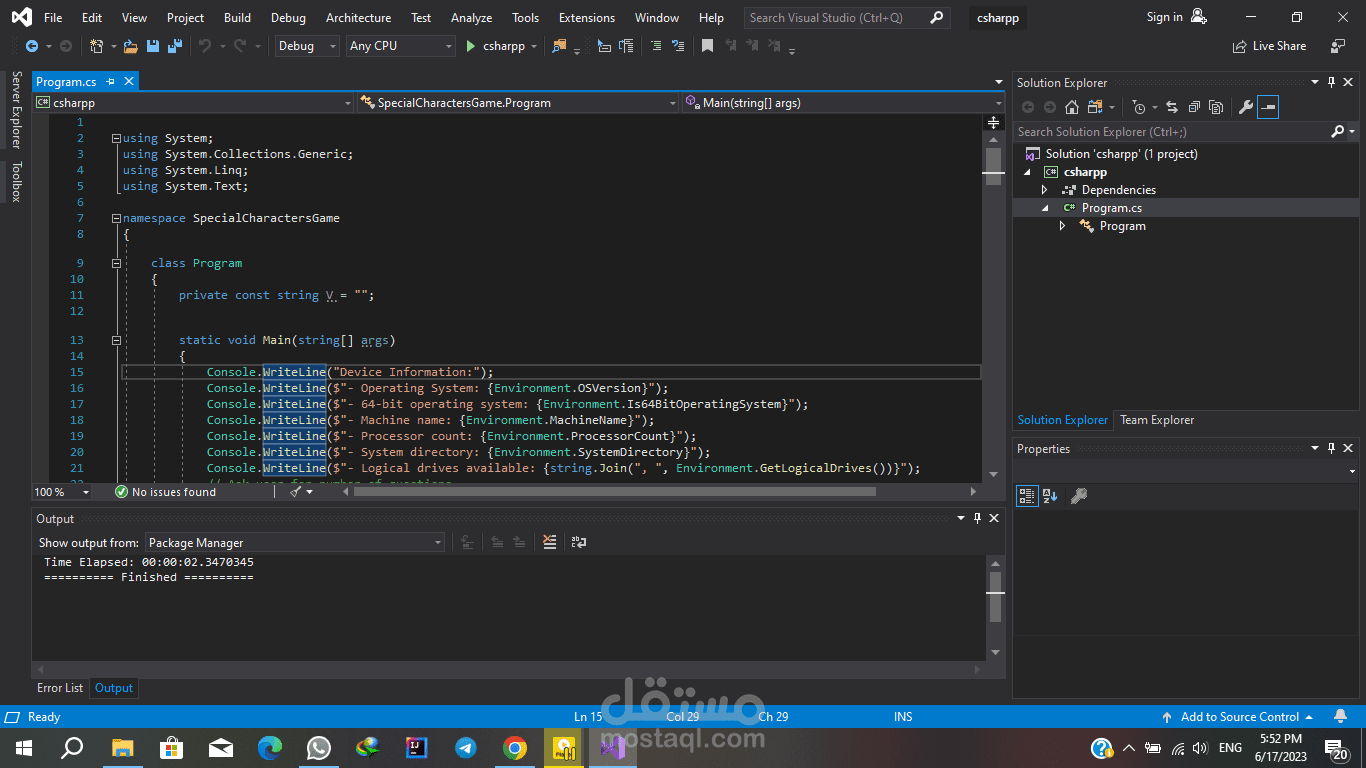
Task: Start debugging with the green csharpp run button
Action: pos(495,46)
